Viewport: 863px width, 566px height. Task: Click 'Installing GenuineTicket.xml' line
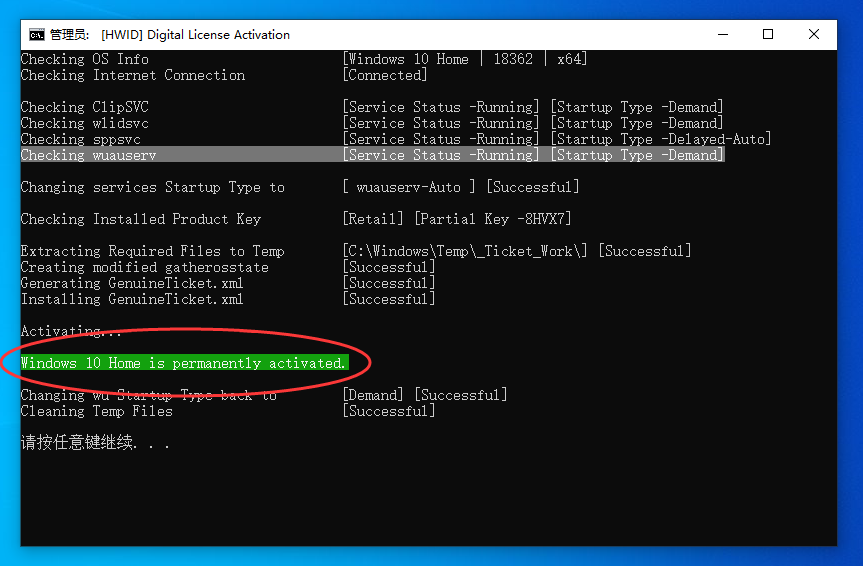132,299
